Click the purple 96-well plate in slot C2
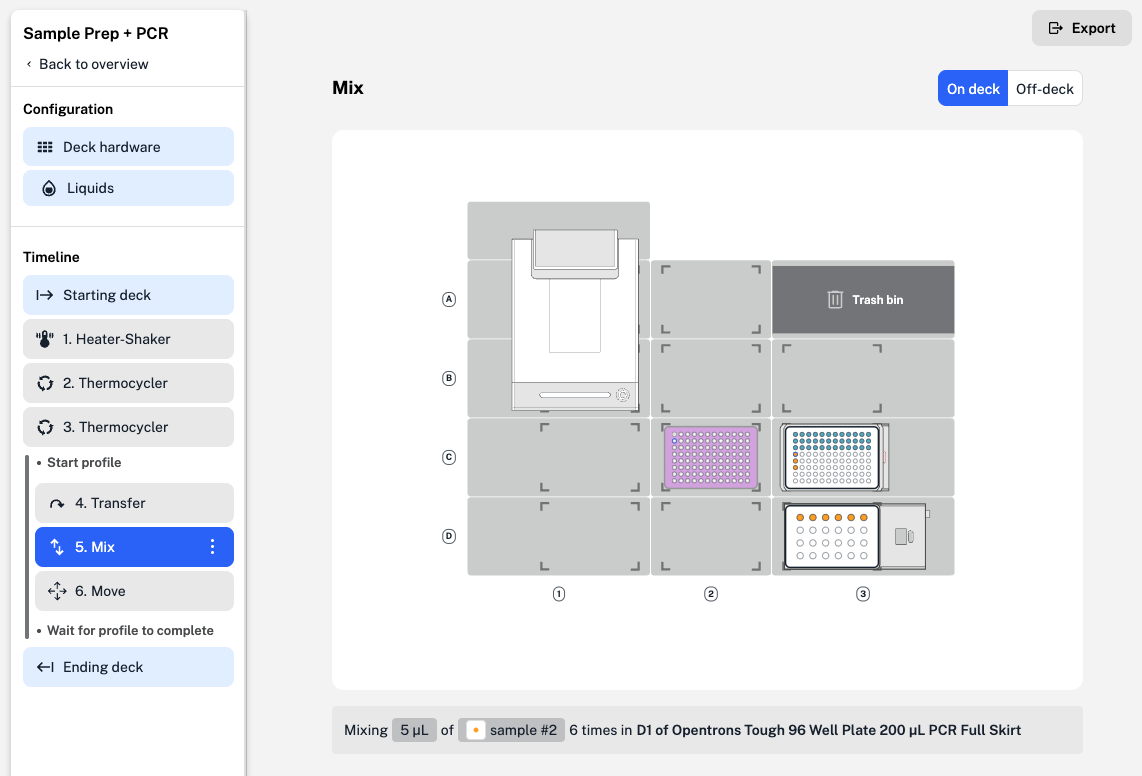Image resolution: width=1142 pixels, height=776 pixels. (x=711, y=457)
